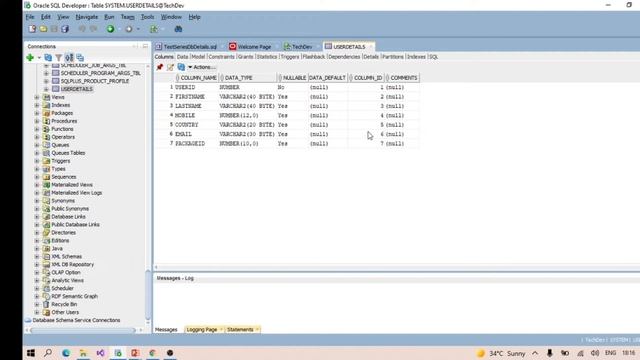The width and height of the screenshot is (640, 360).
Task: Click the binoculars Find DB Object icon
Action: point(178,29)
